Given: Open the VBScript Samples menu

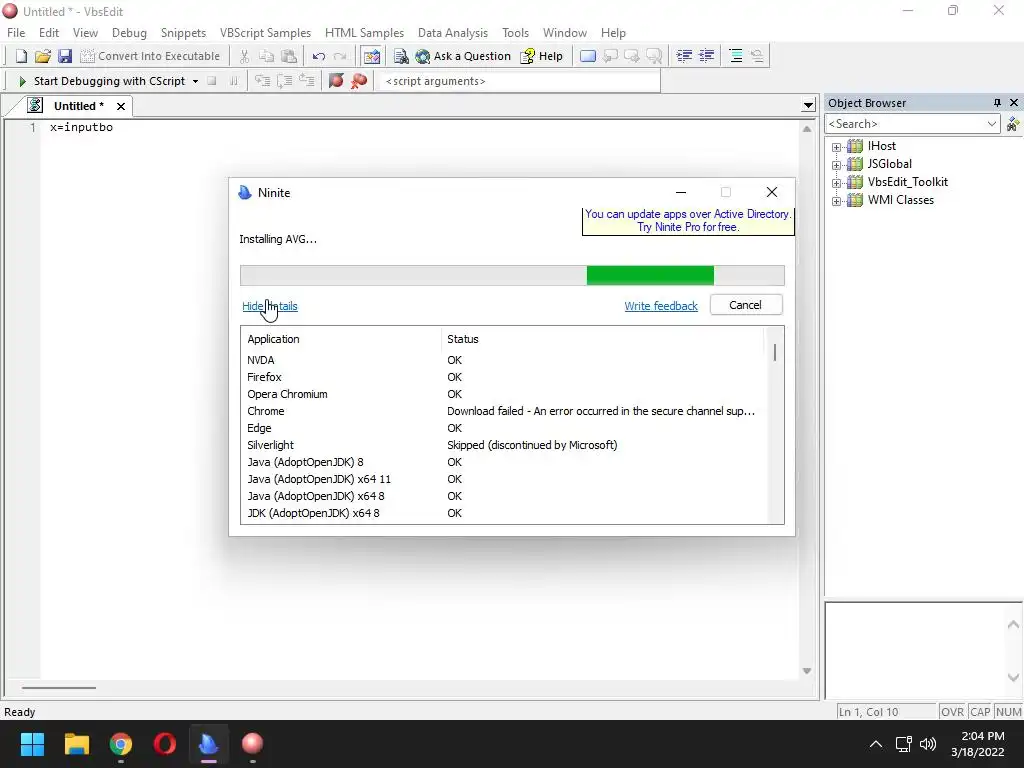Looking at the screenshot, I should tap(265, 33).
